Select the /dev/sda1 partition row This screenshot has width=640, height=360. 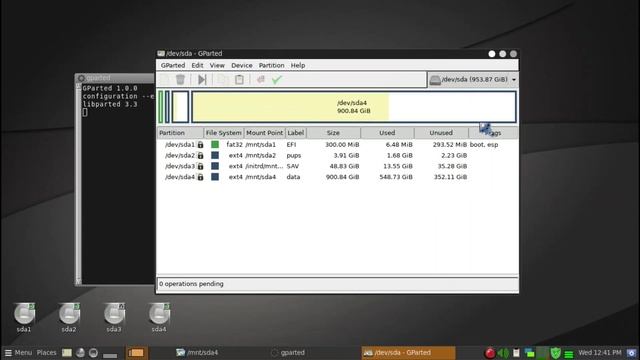tap(338, 144)
